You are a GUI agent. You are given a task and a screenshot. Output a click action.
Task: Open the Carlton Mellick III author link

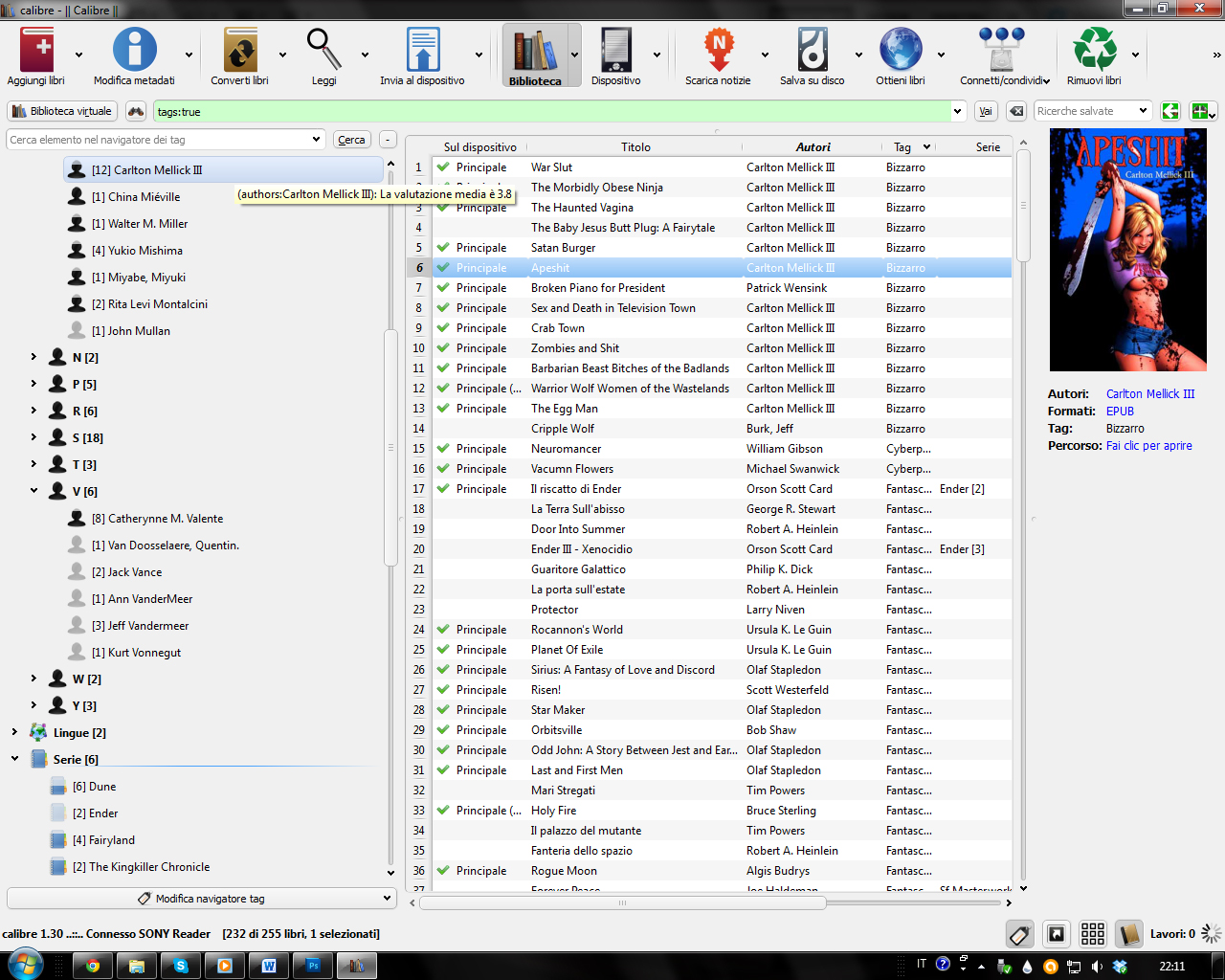tap(1150, 394)
